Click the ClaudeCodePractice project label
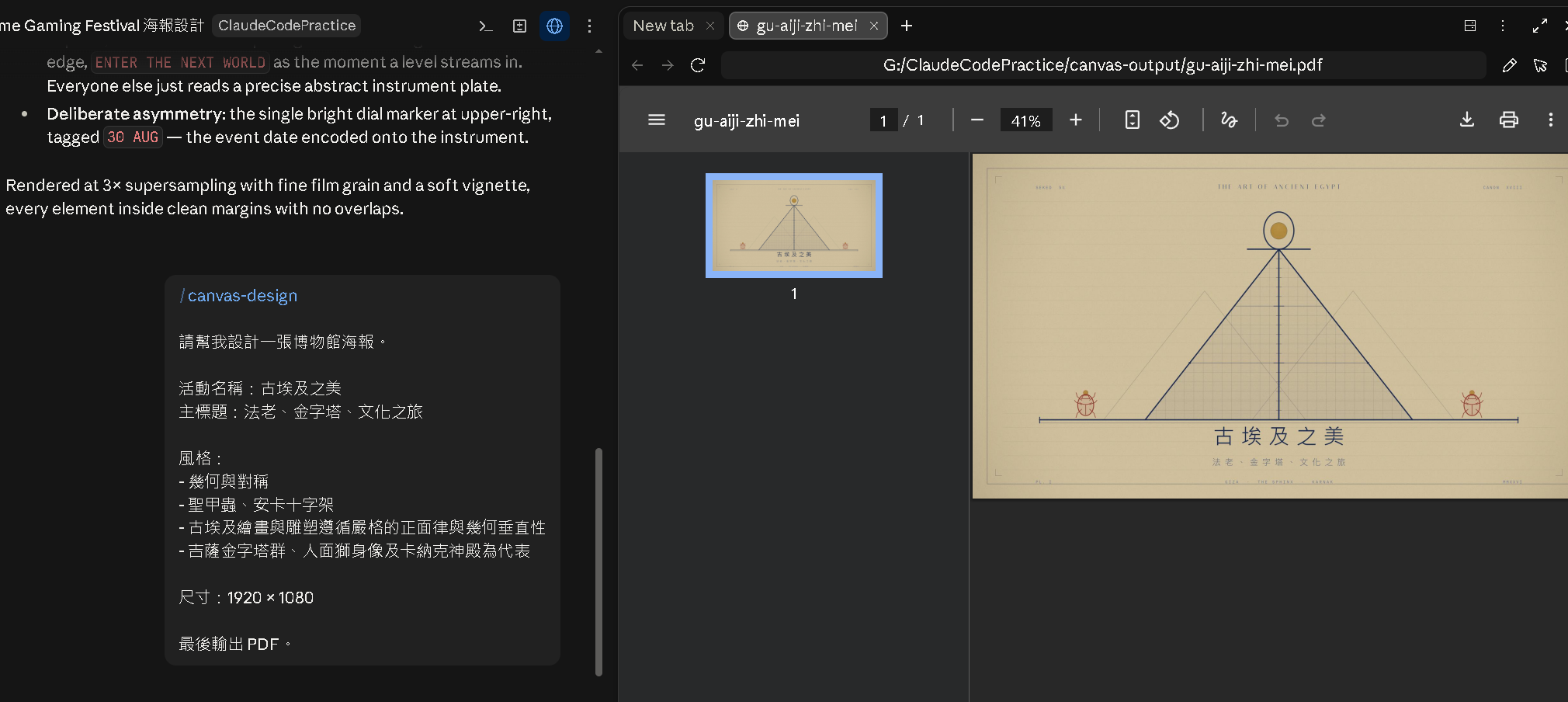Image resolution: width=1568 pixels, height=702 pixels. [x=286, y=26]
